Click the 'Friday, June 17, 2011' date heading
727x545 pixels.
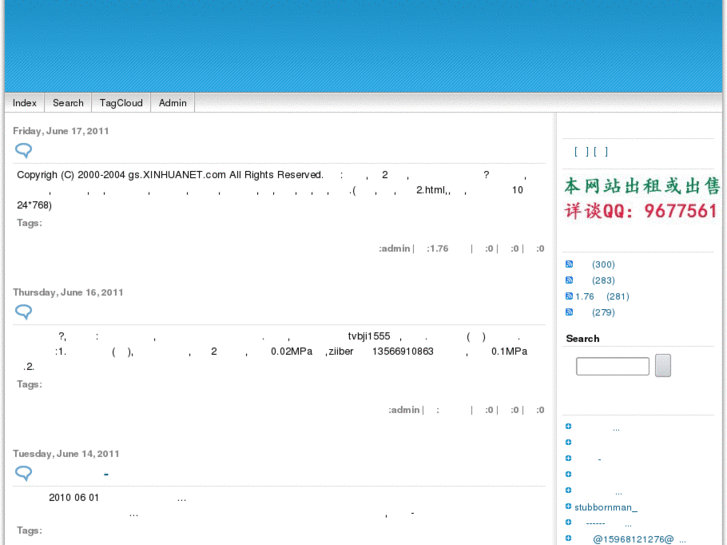click(x=61, y=131)
